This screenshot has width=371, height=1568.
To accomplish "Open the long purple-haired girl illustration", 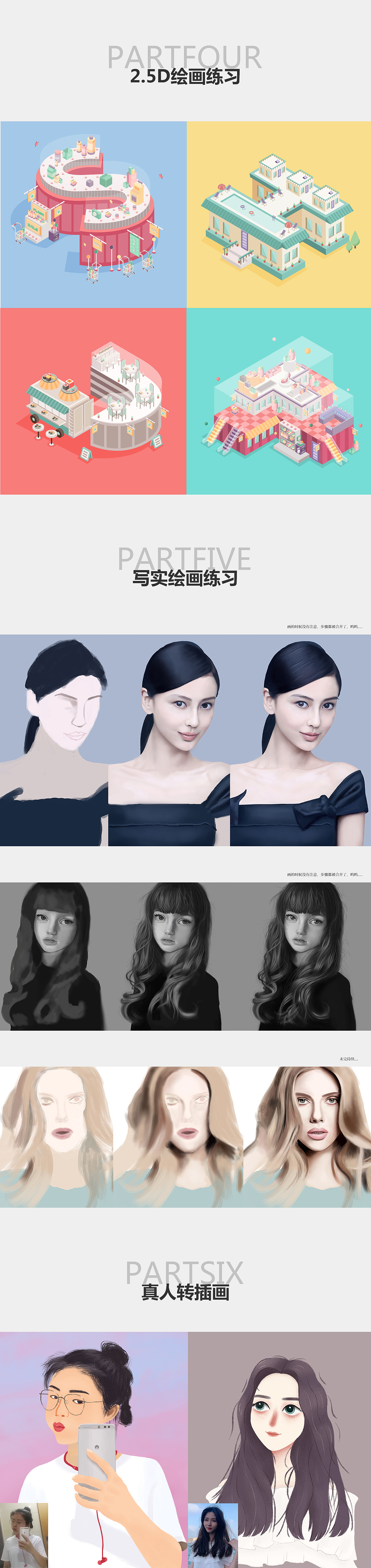I will (280, 1450).
